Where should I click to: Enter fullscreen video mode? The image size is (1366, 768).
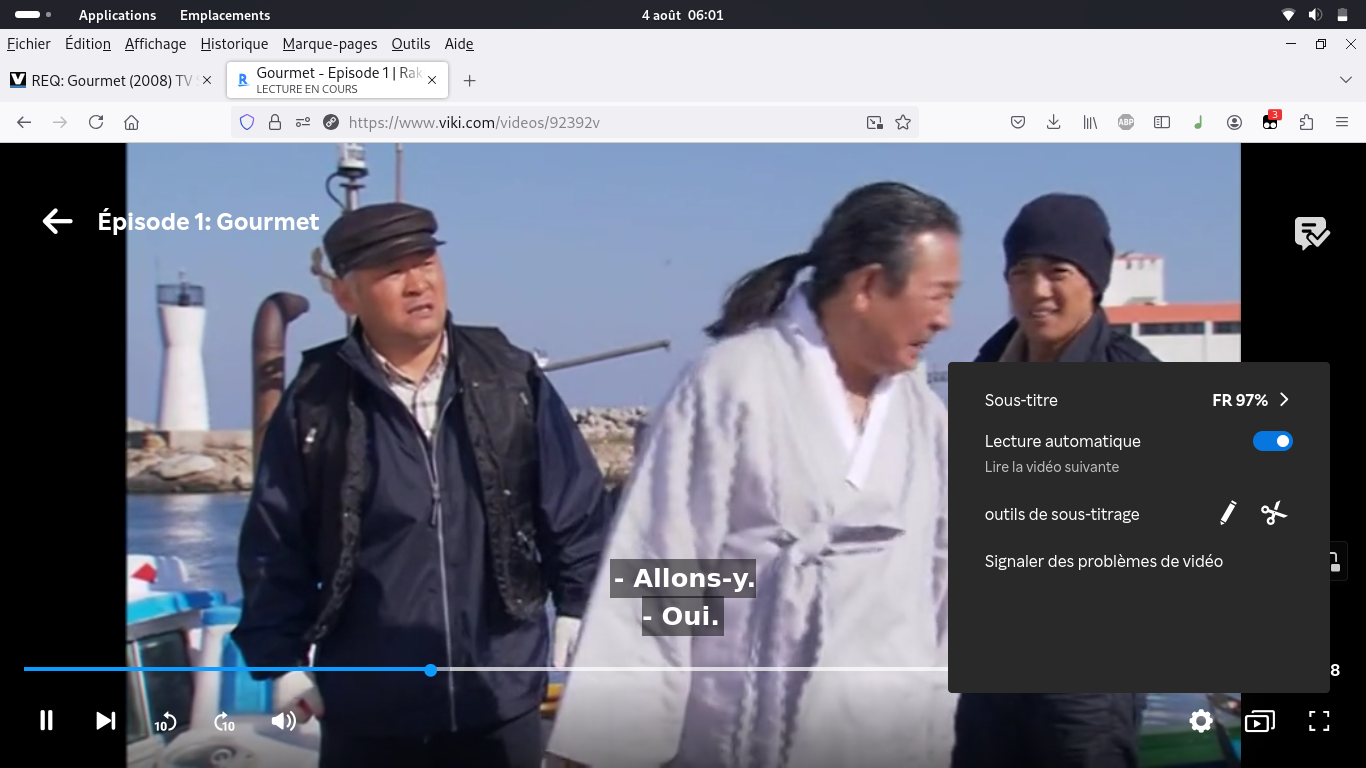click(x=1319, y=720)
